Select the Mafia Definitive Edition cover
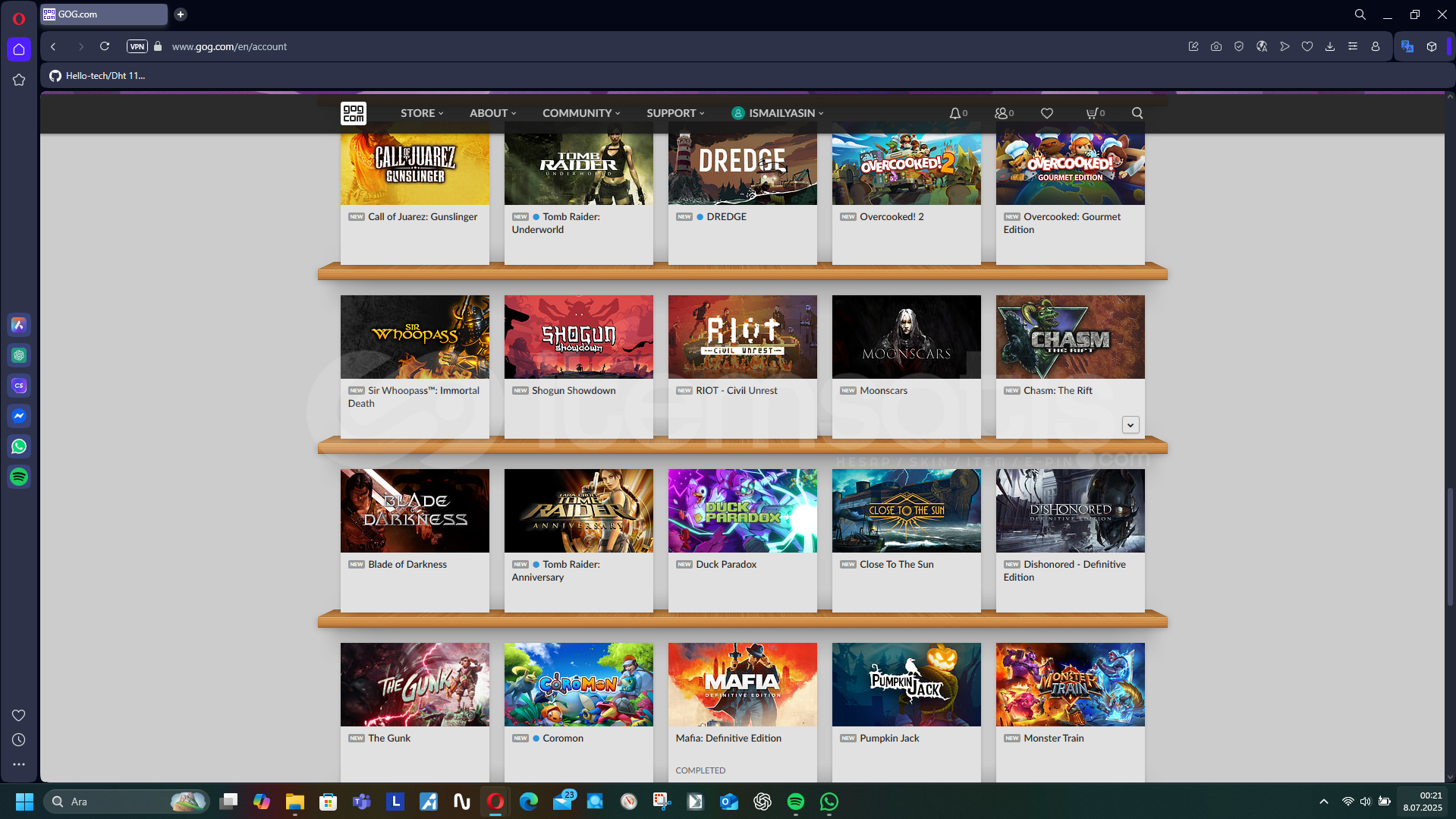 click(x=743, y=685)
